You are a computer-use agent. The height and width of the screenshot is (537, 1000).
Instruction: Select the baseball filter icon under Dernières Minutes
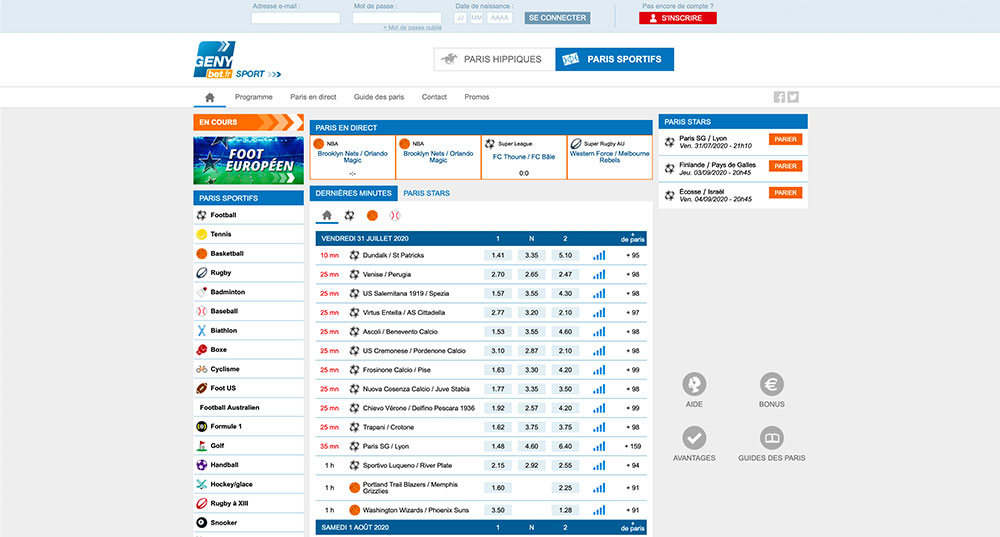pos(395,216)
